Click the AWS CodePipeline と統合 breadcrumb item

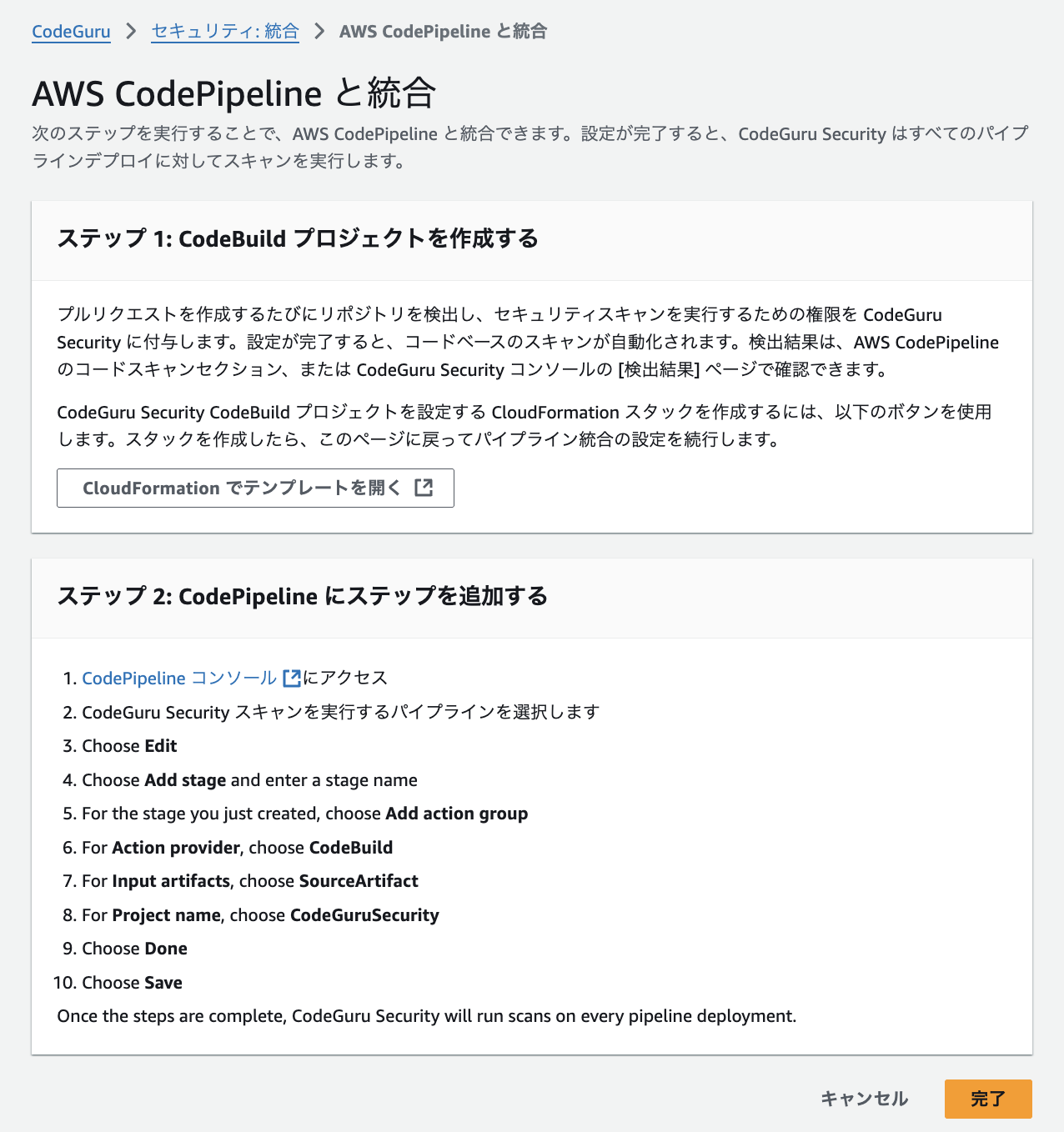(443, 31)
